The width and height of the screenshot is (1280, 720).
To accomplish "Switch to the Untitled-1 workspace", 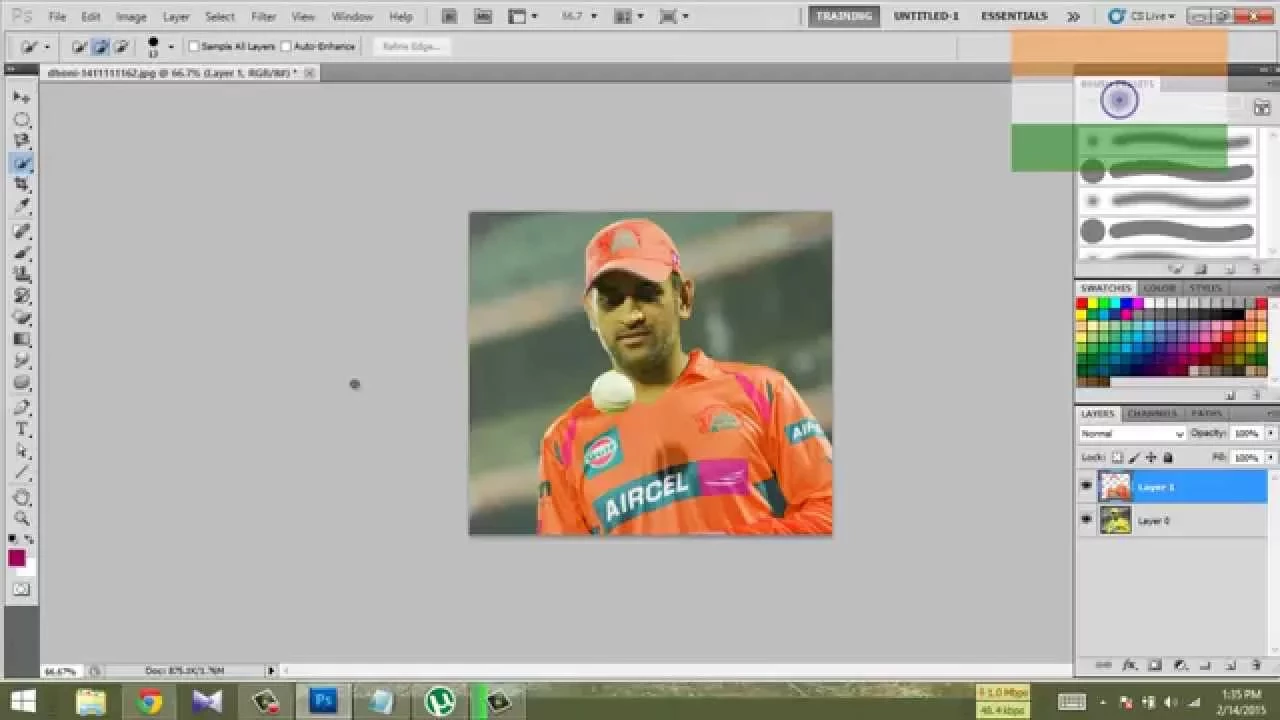I will [x=926, y=16].
